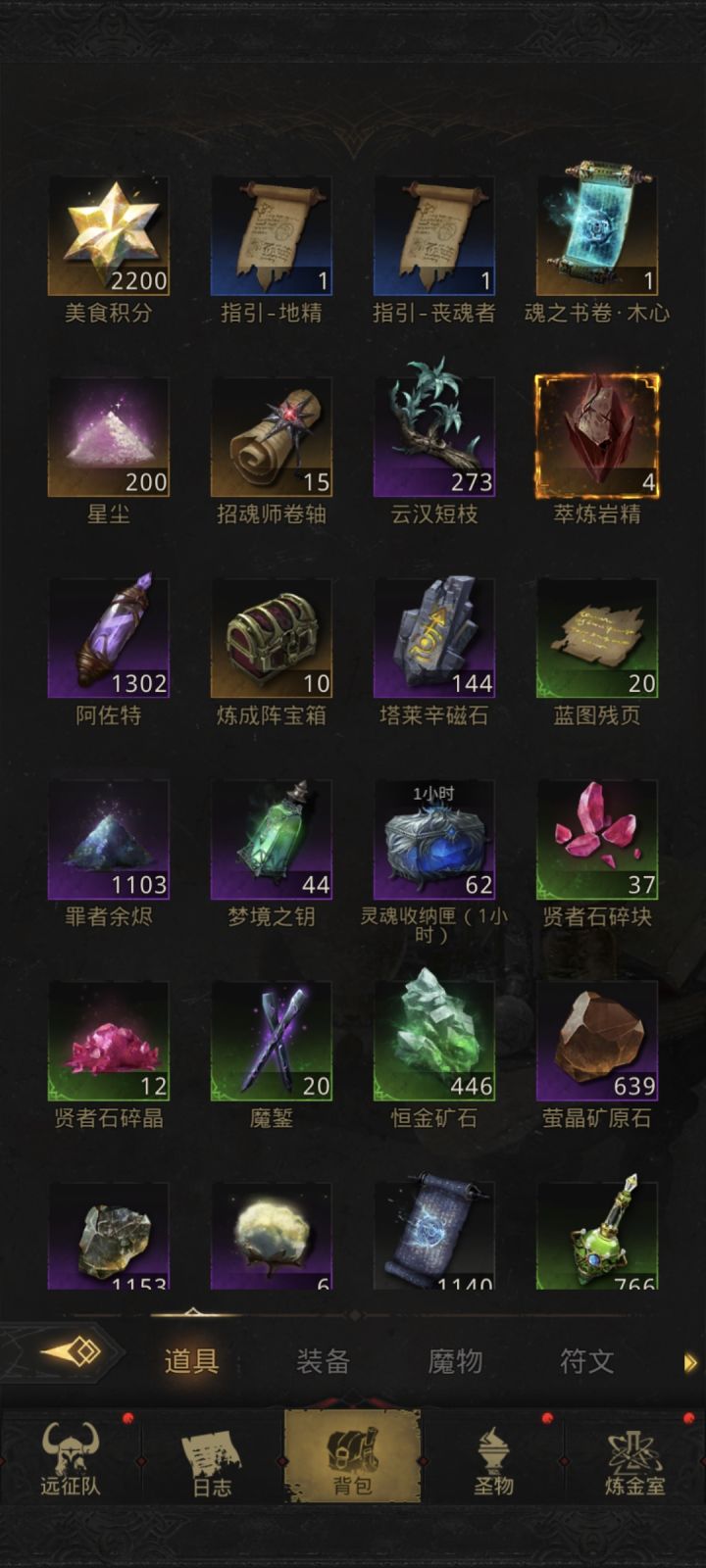This screenshot has width=706, height=1568.
Task: Open the 炼金室 navigation button
Action: point(635,1458)
